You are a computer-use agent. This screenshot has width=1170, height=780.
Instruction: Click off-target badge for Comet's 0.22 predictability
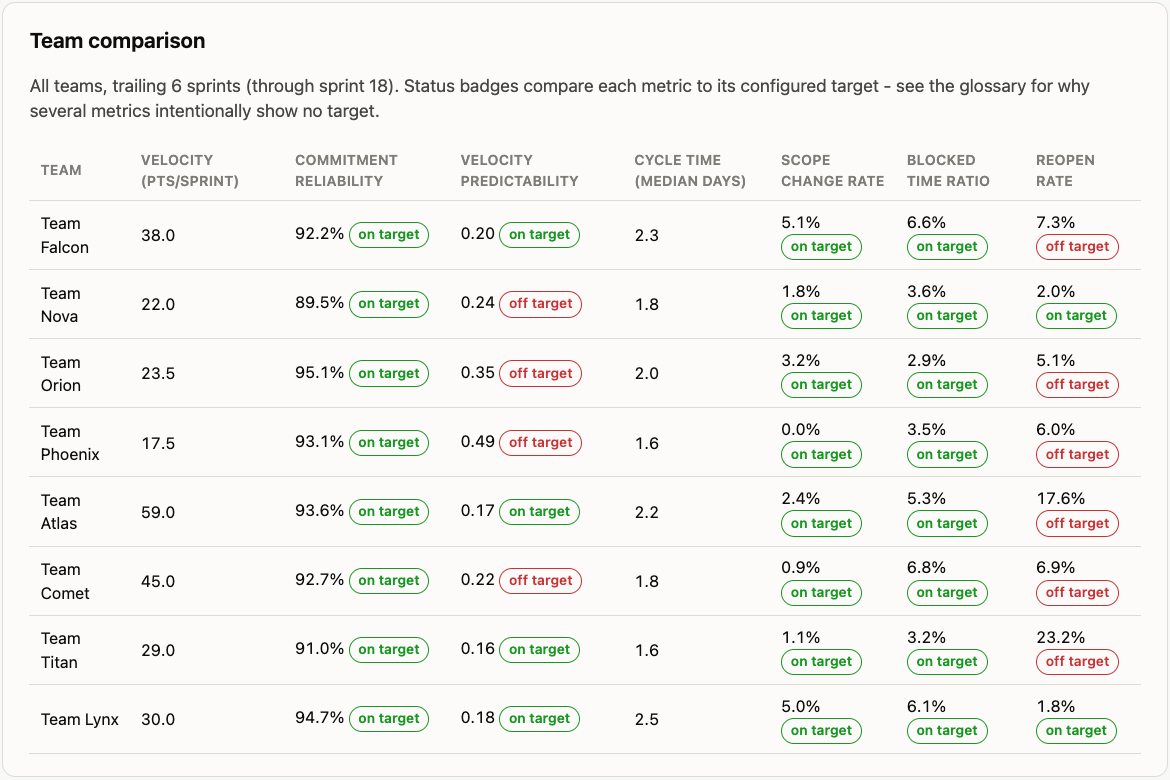click(540, 580)
